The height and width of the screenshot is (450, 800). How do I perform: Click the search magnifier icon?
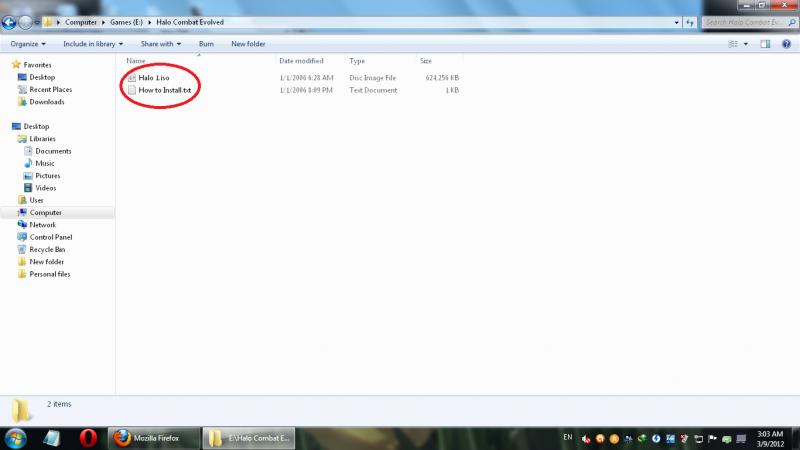point(792,22)
